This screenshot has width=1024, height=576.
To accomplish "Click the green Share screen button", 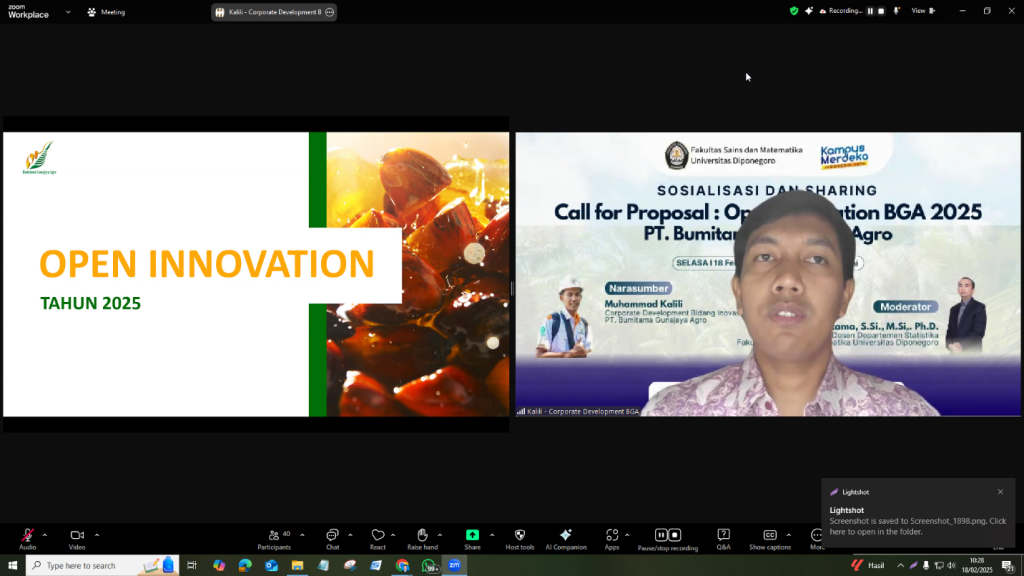I will (472, 536).
